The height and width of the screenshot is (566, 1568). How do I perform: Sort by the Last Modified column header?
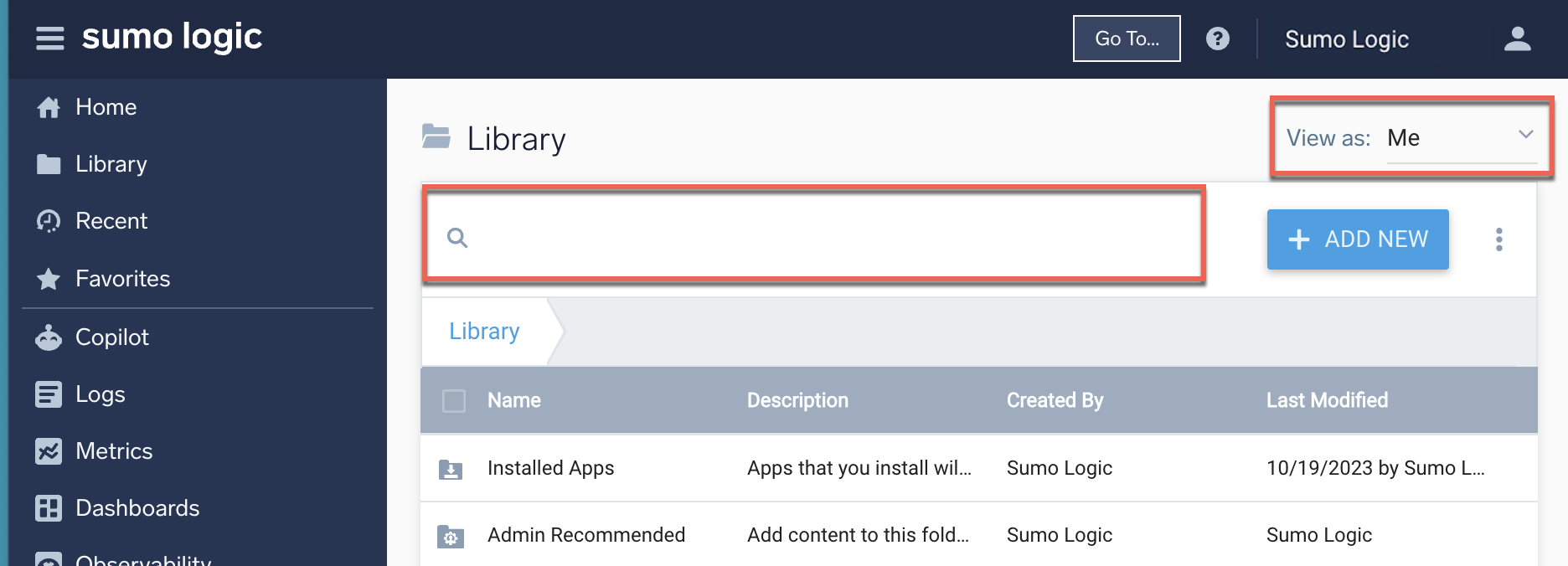click(x=1327, y=401)
